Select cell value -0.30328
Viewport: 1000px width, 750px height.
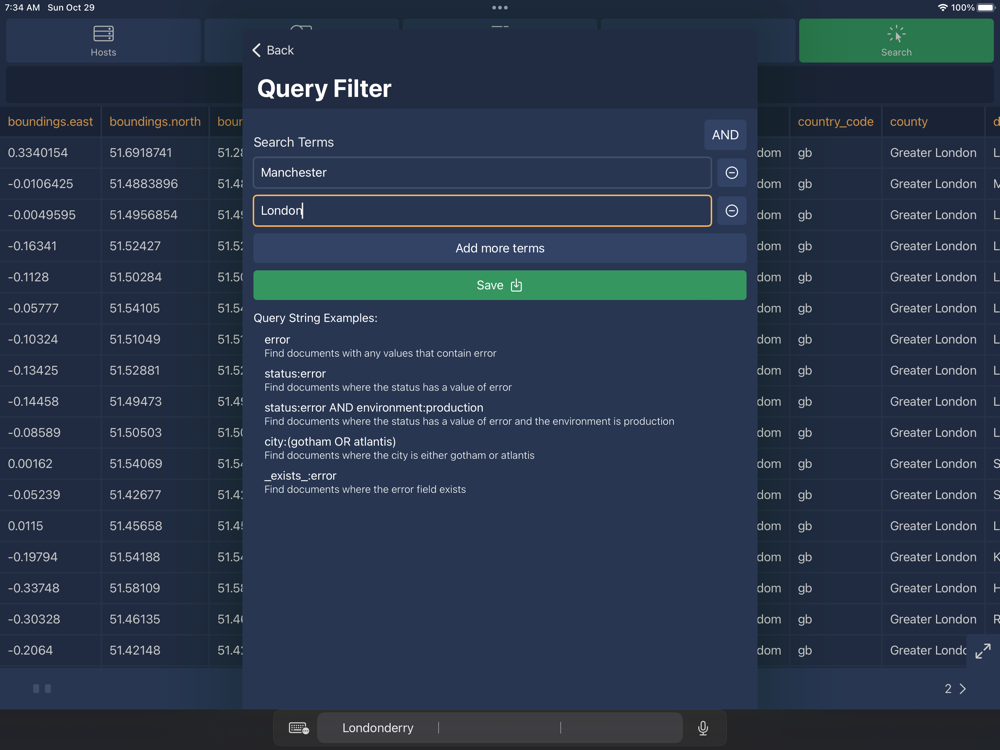tap(34, 620)
